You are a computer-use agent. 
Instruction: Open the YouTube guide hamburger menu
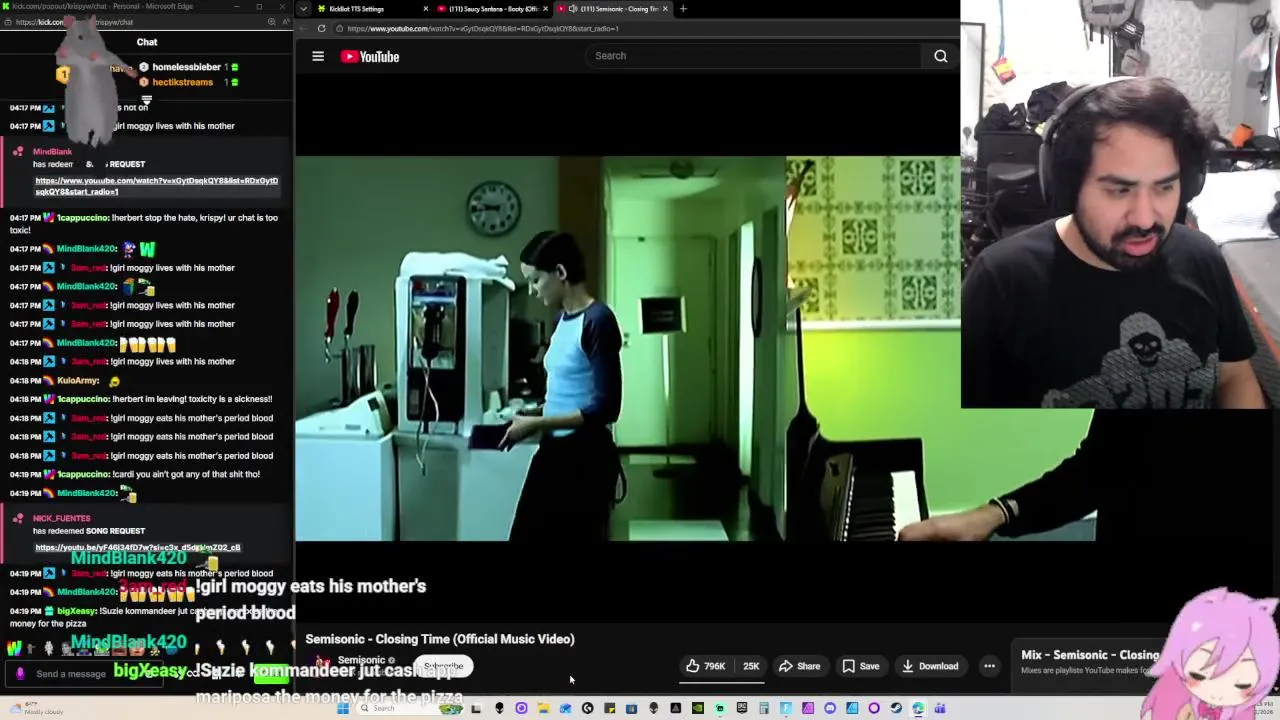(x=318, y=57)
